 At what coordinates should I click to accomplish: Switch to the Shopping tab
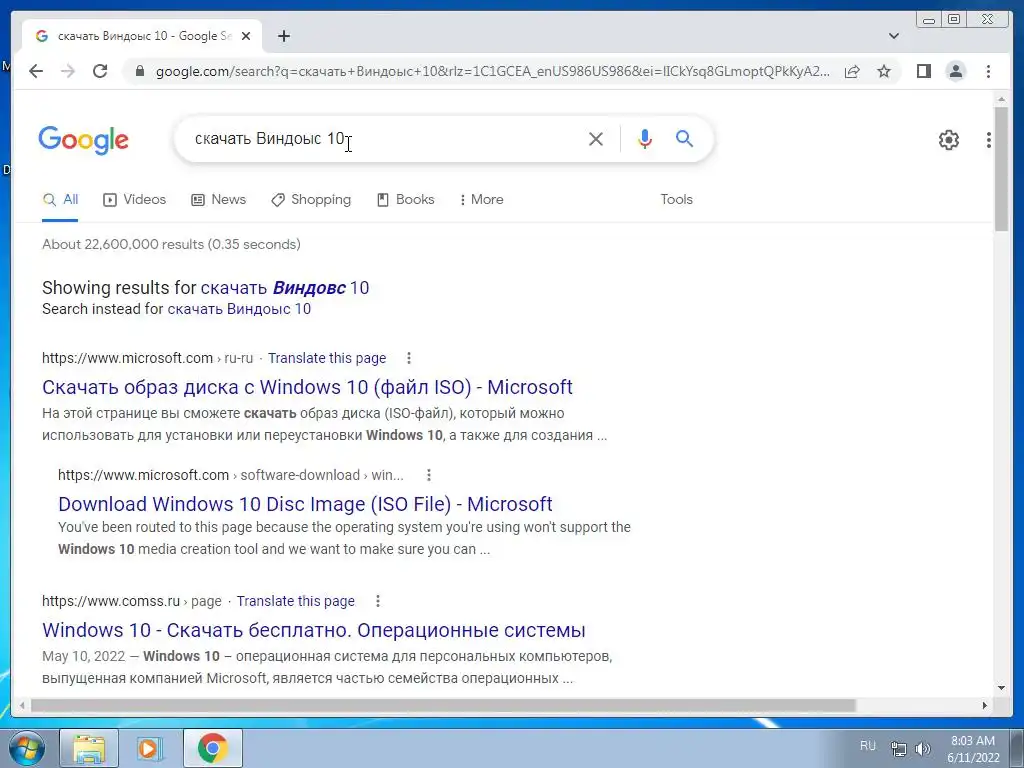click(311, 200)
